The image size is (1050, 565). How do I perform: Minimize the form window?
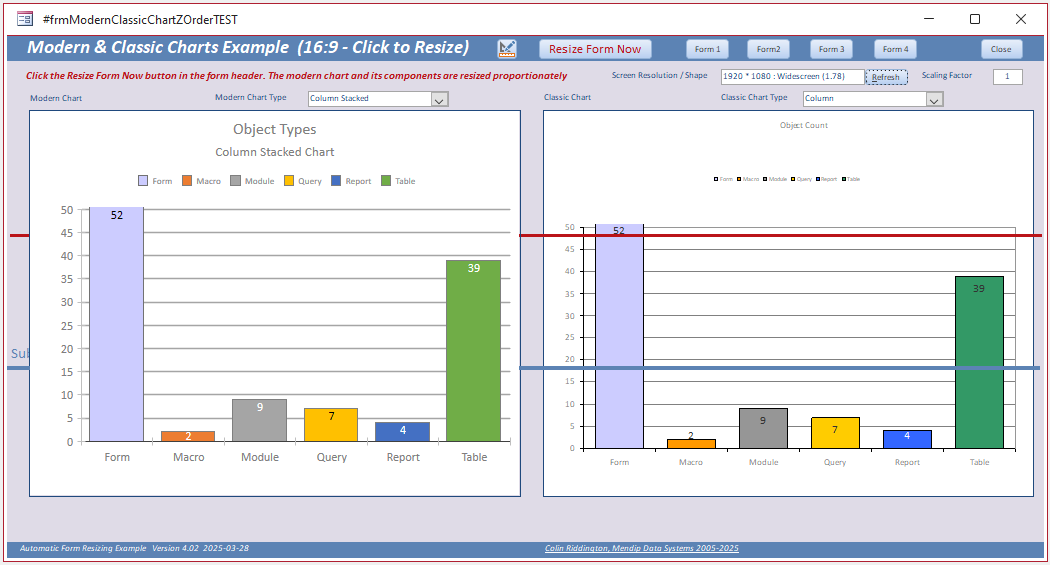click(929, 19)
